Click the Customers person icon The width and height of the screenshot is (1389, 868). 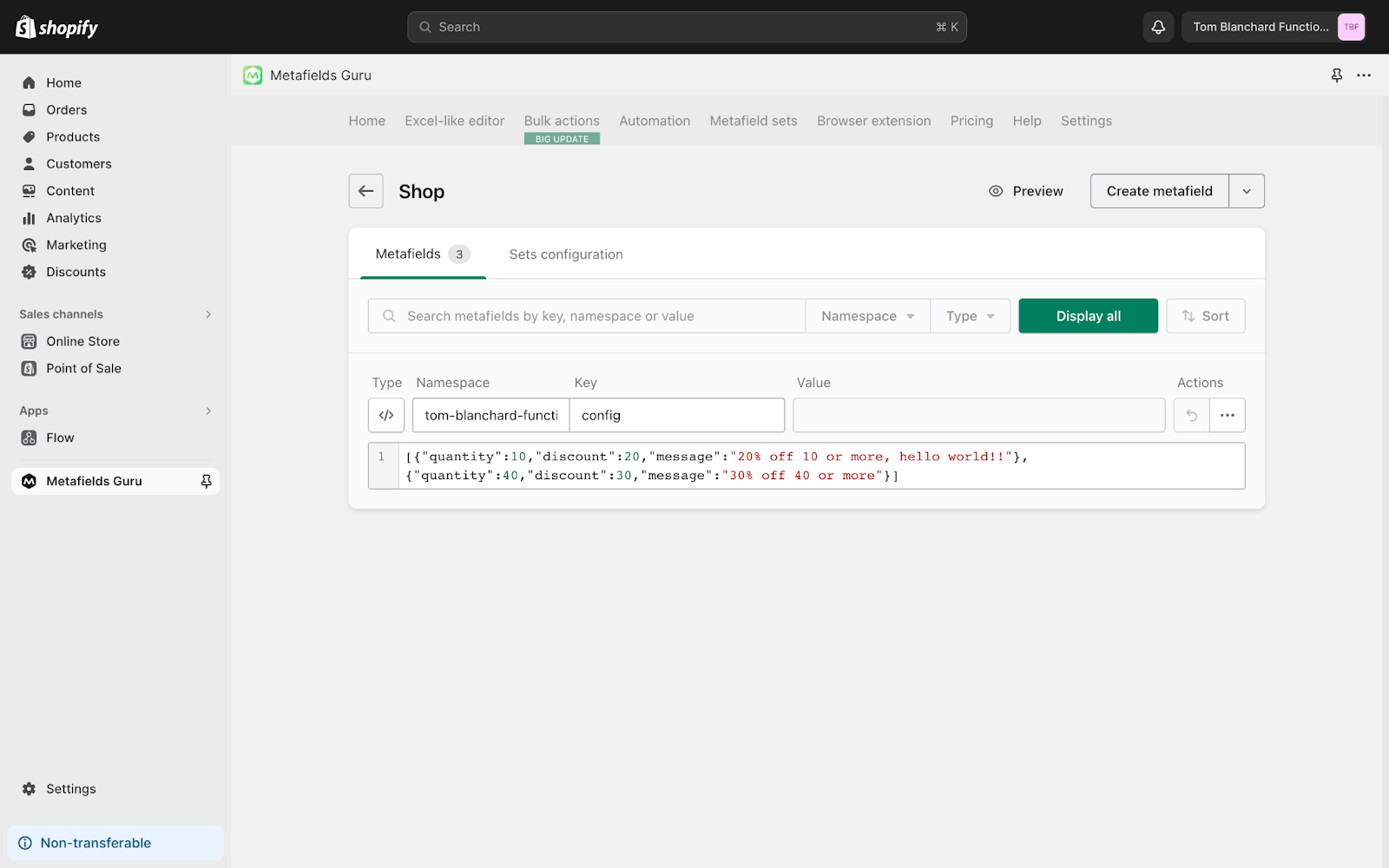tap(29, 163)
